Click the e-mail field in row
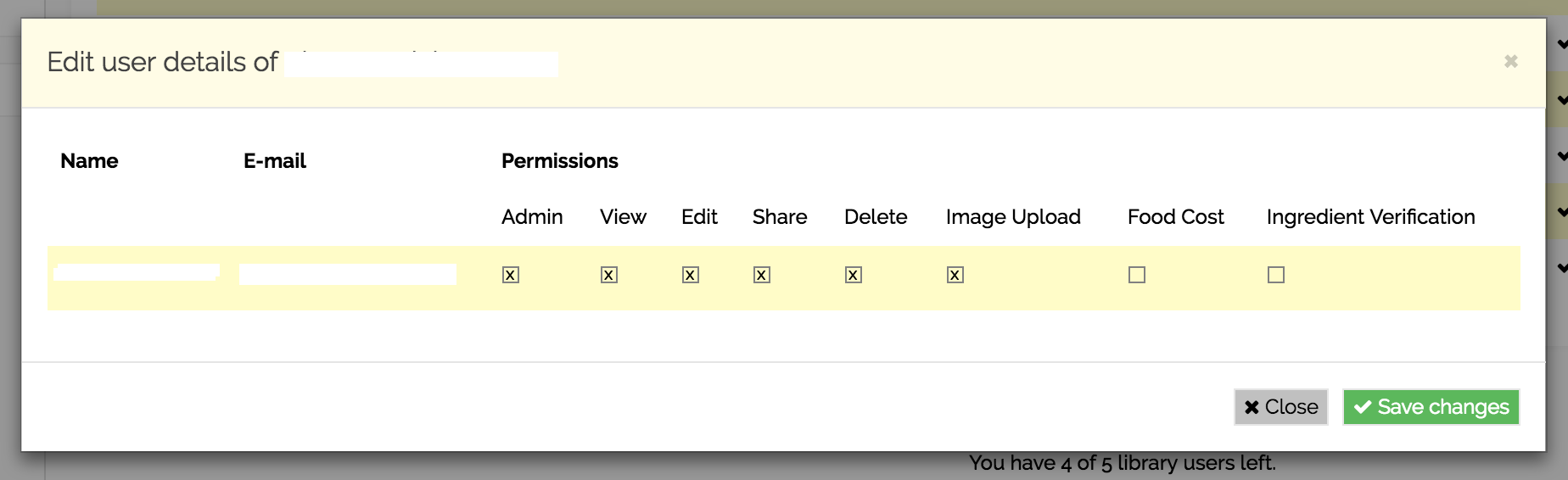This screenshot has height=480, width=1568. point(348,274)
